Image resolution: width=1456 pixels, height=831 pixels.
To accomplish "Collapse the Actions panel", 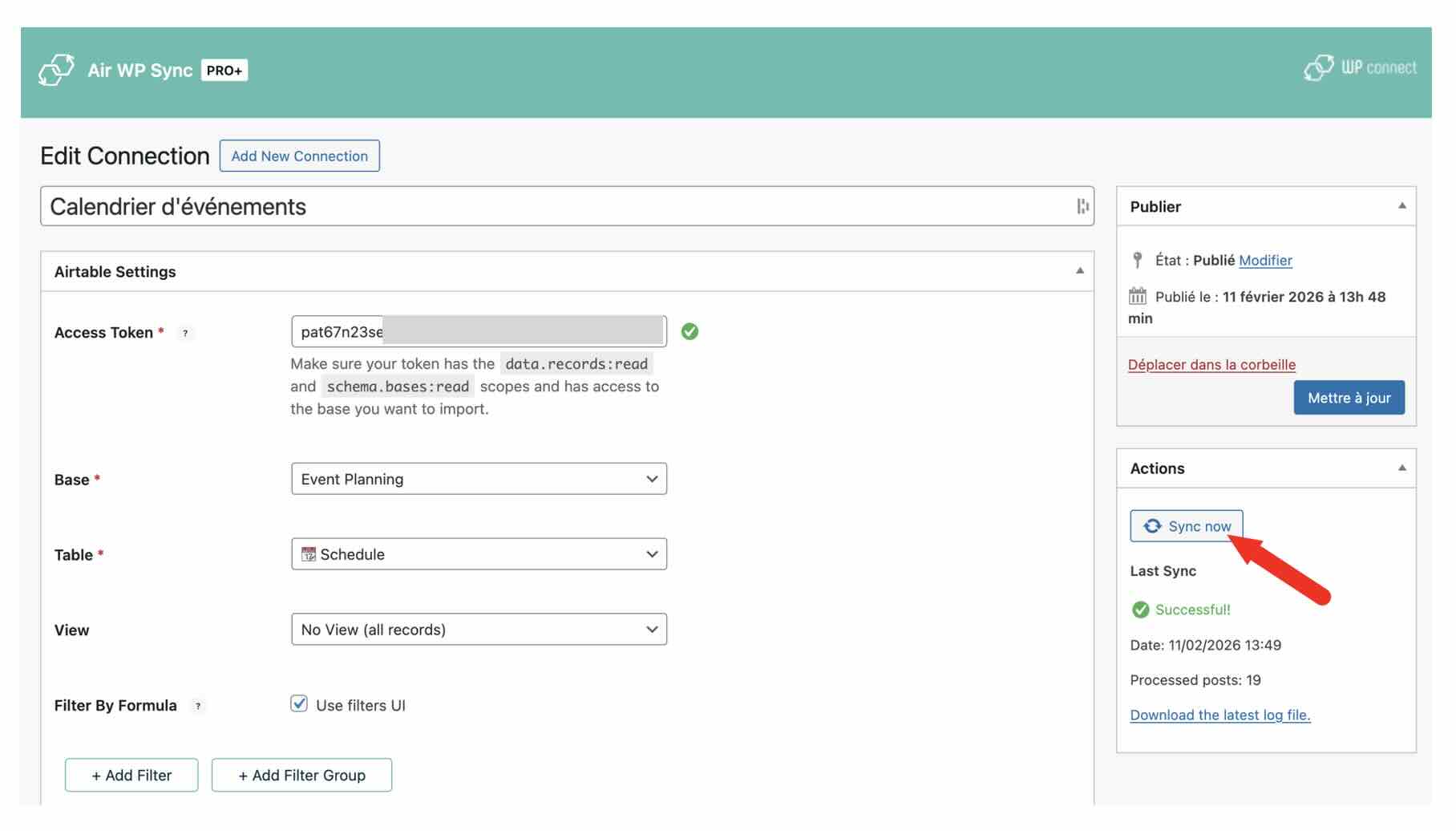I will (1402, 468).
